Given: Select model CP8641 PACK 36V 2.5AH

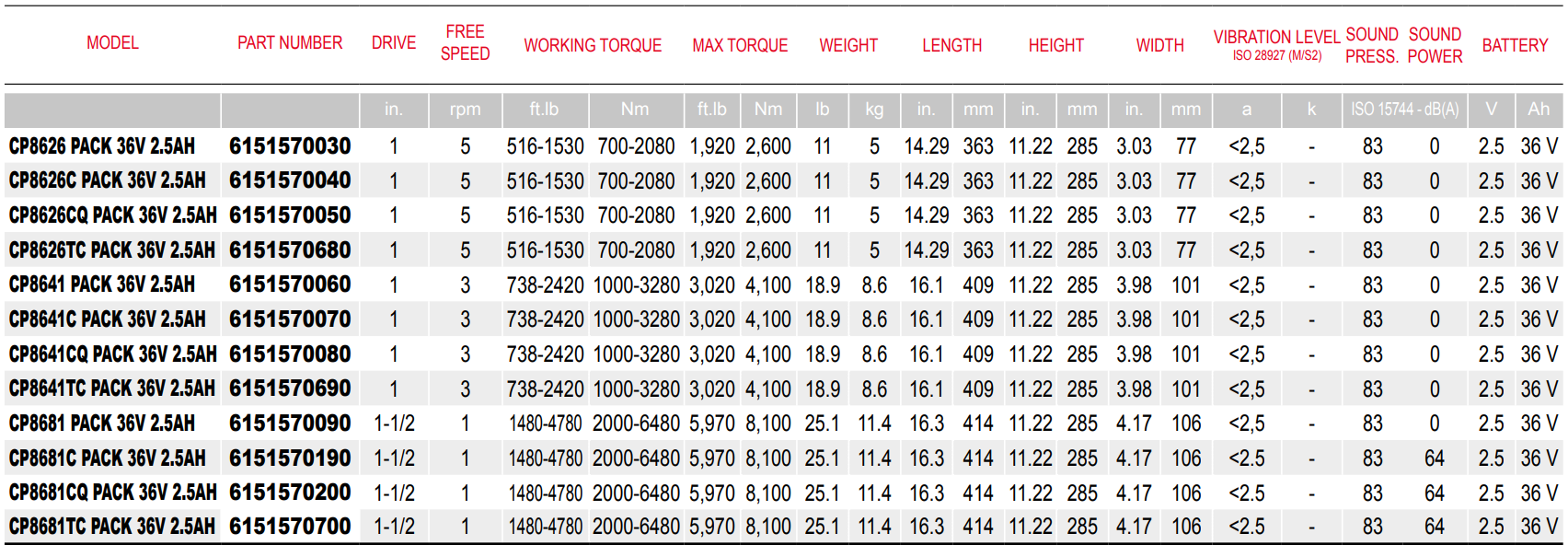Looking at the screenshot, I should pyautogui.click(x=102, y=284).
